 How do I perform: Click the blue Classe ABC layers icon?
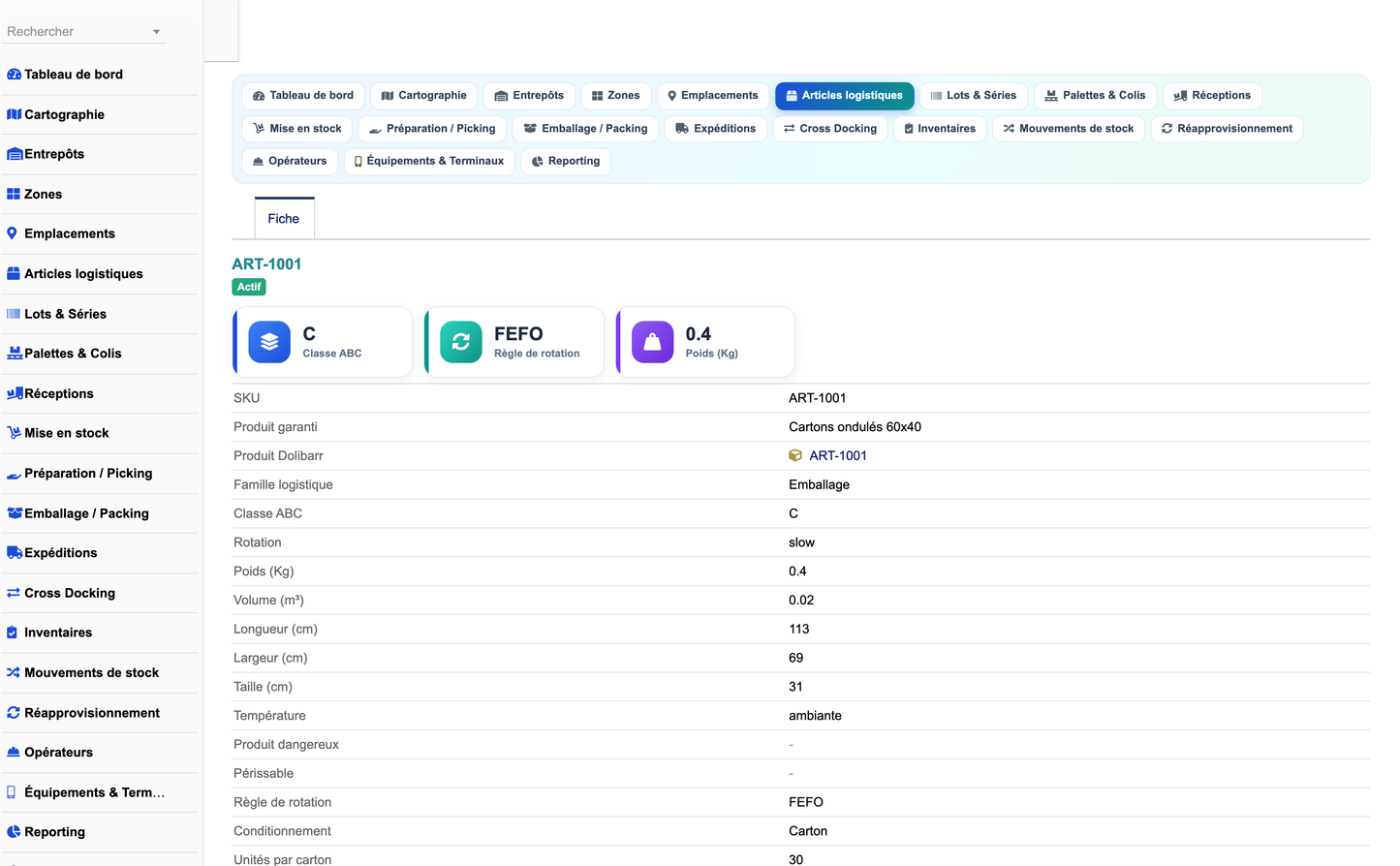(269, 342)
